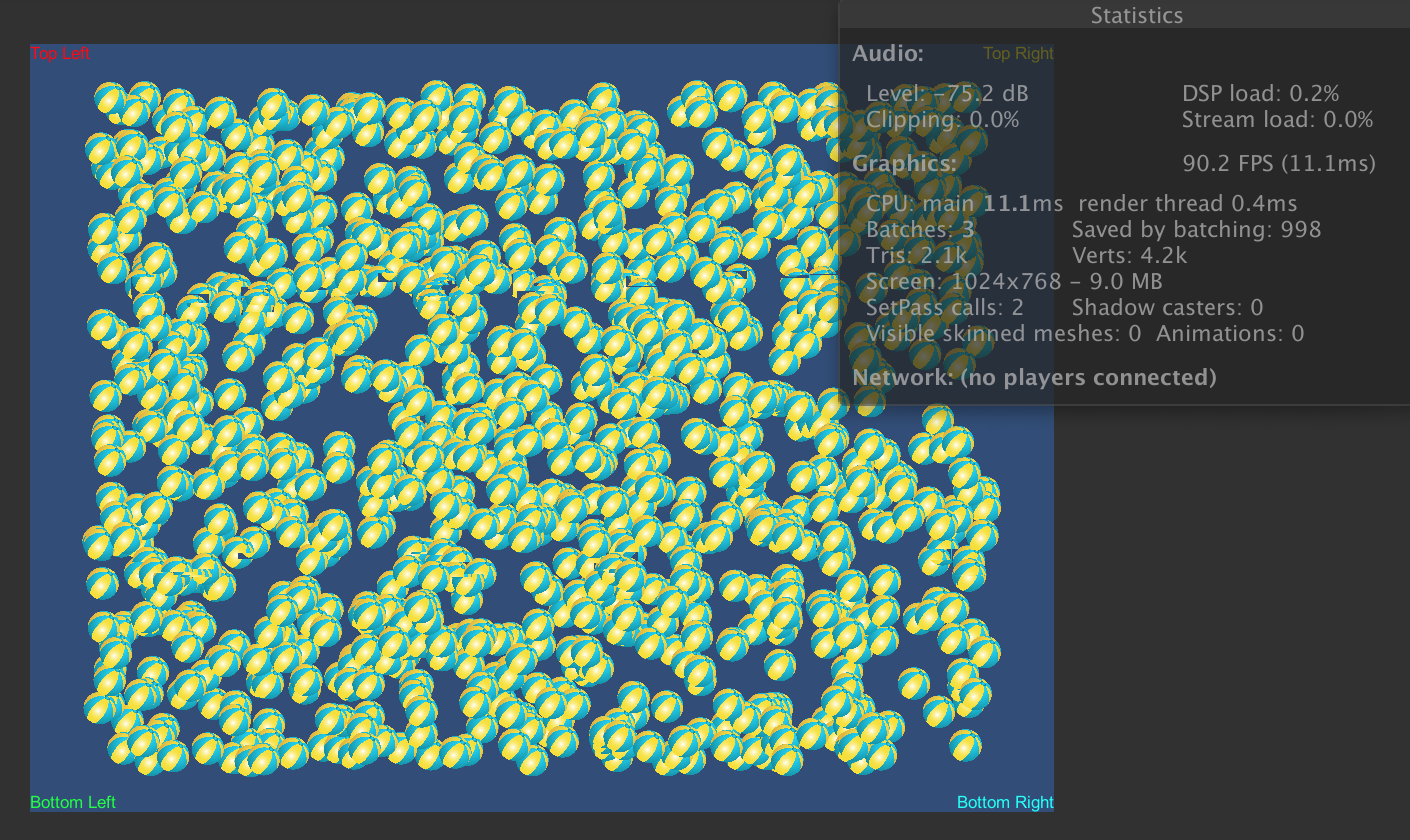Select the cyan Bottom Right label
This screenshot has width=1410, height=840.
(x=1005, y=802)
